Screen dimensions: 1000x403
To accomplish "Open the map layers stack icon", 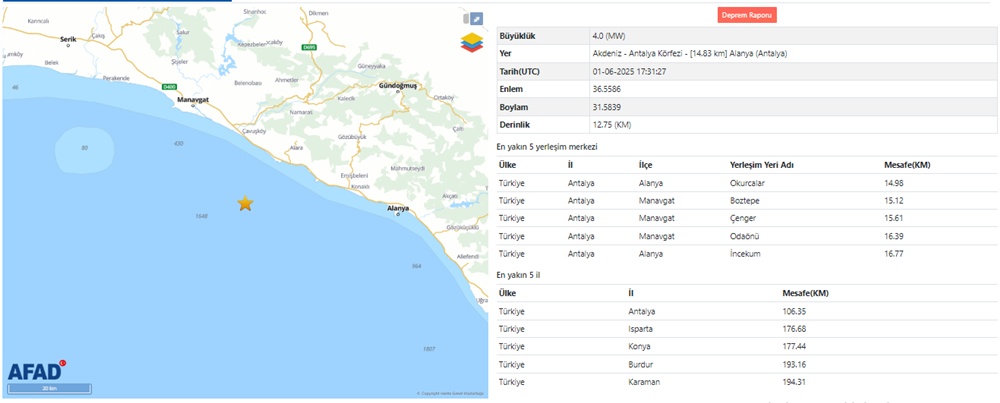I will (x=471, y=42).
